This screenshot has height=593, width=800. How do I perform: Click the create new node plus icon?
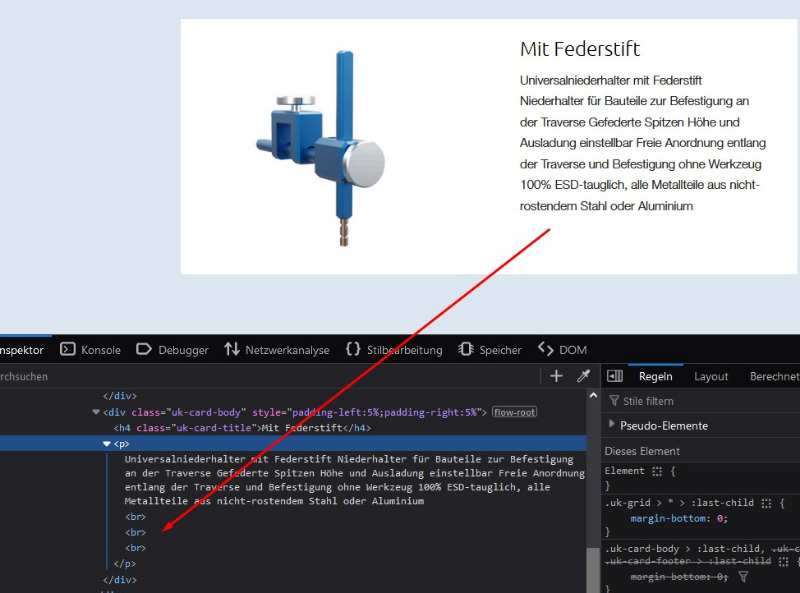point(556,376)
